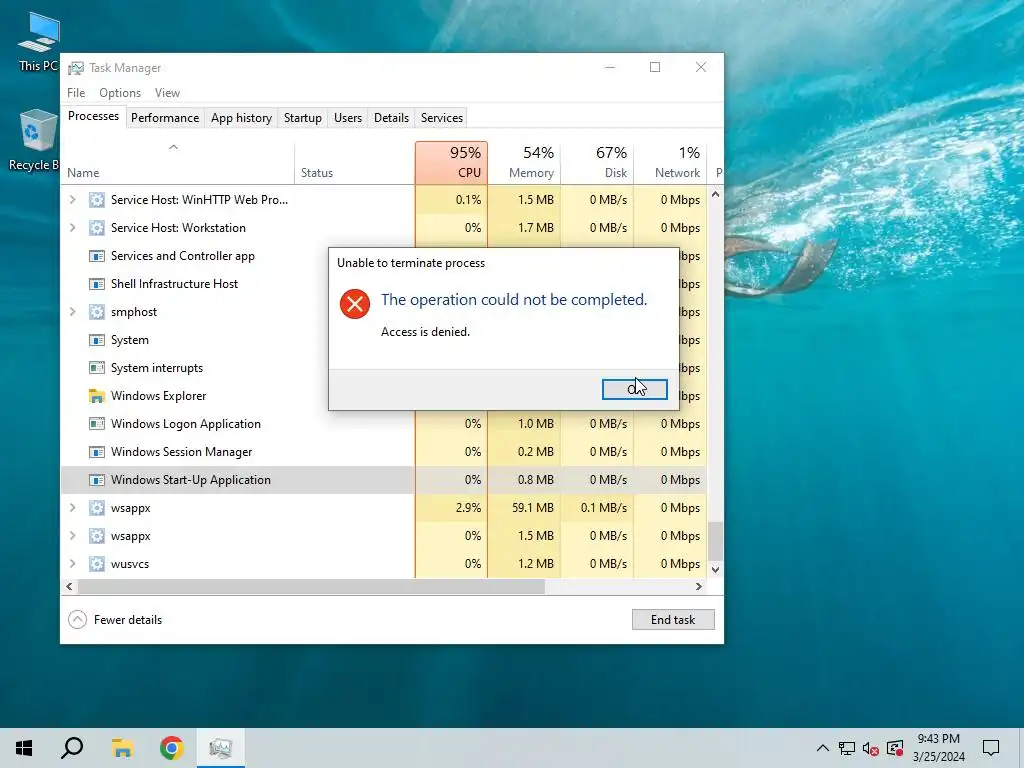Click the gear icon of Service Host: Workstation
The image size is (1024, 768).
[x=97, y=228]
